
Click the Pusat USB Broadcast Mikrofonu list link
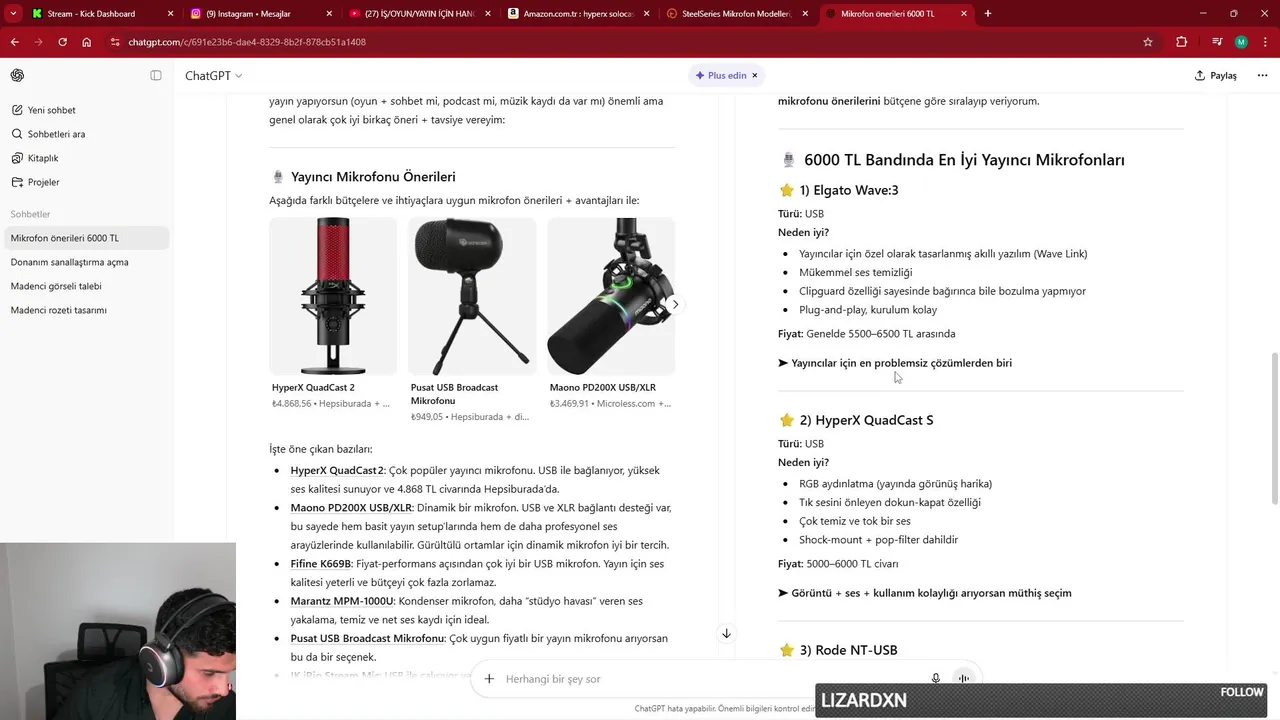click(x=367, y=638)
